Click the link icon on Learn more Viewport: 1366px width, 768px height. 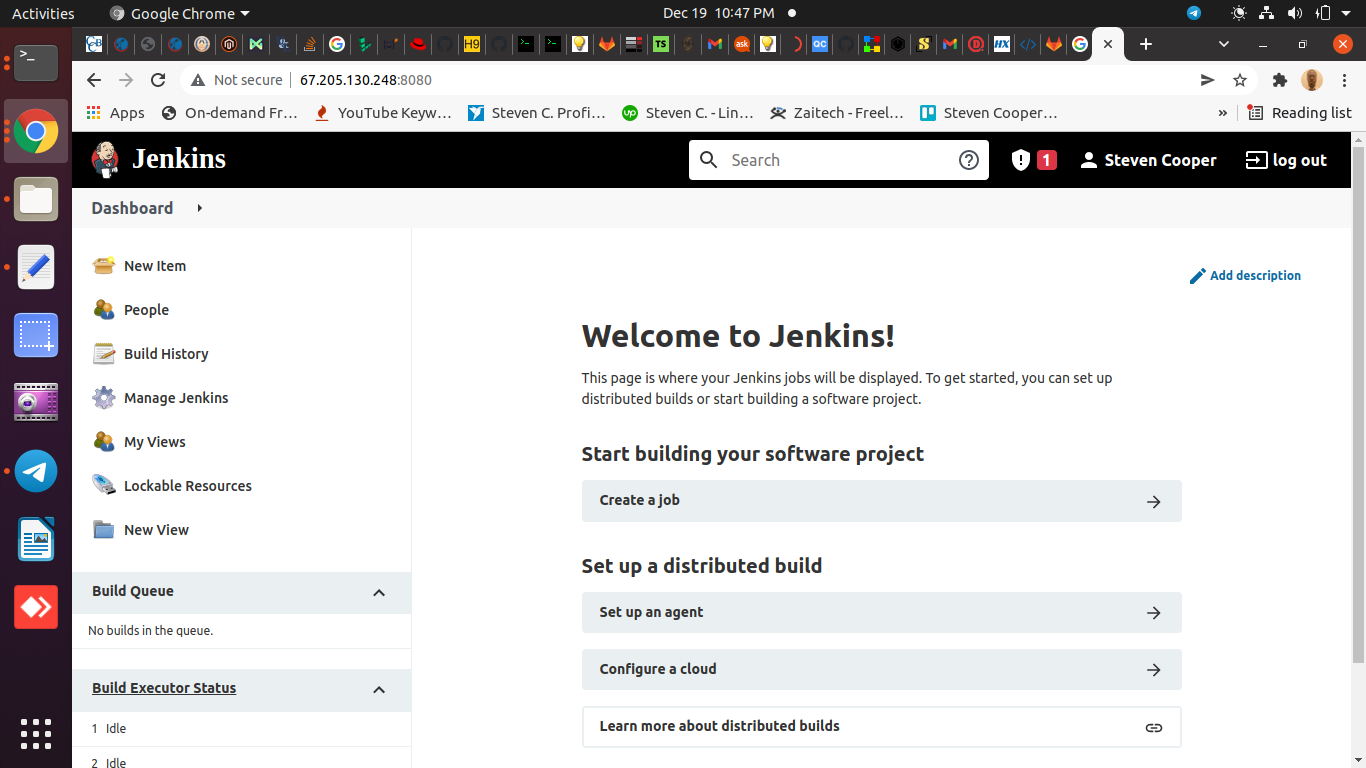pyautogui.click(x=1154, y=727)
